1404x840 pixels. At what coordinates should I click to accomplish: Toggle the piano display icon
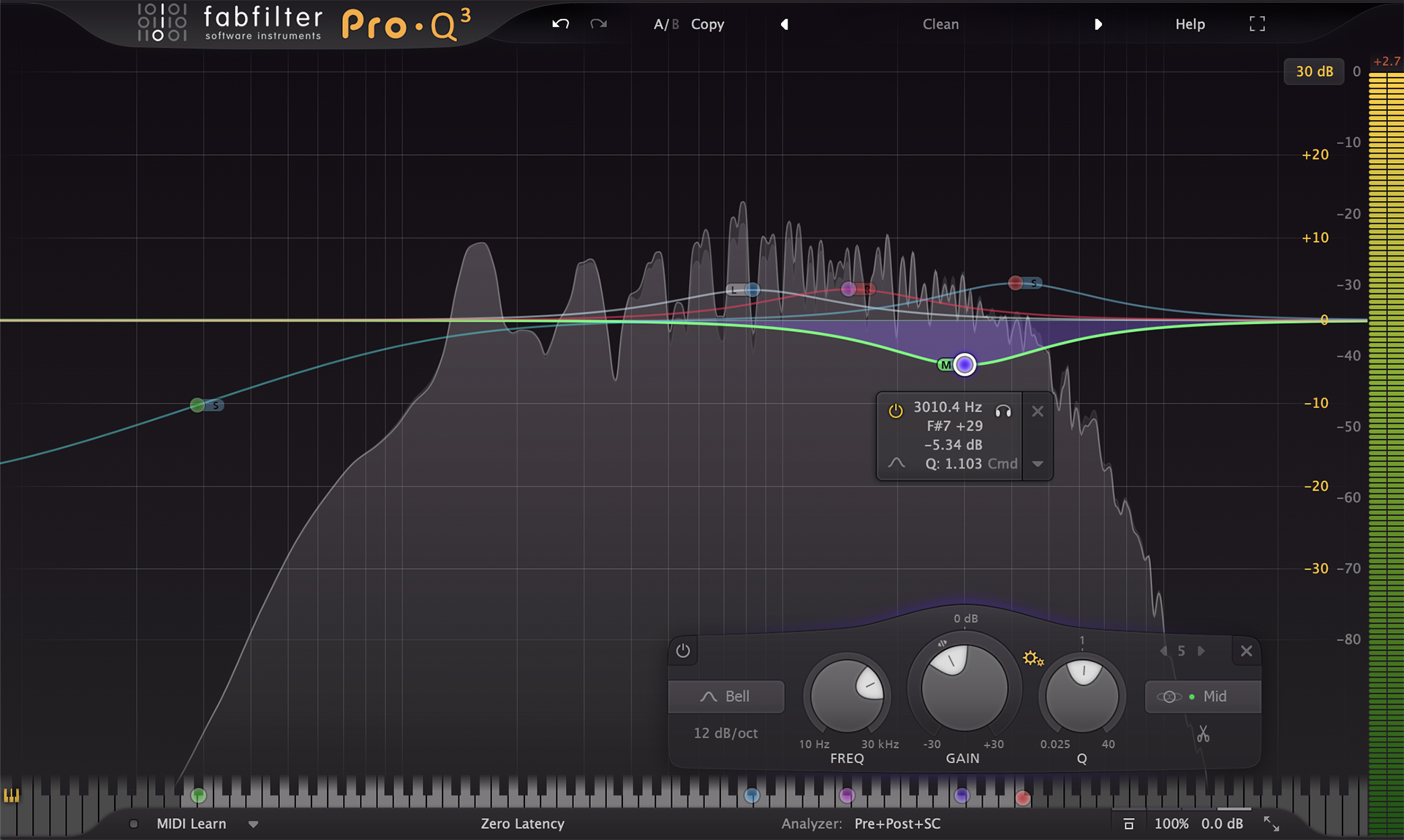tap(12, 795)
